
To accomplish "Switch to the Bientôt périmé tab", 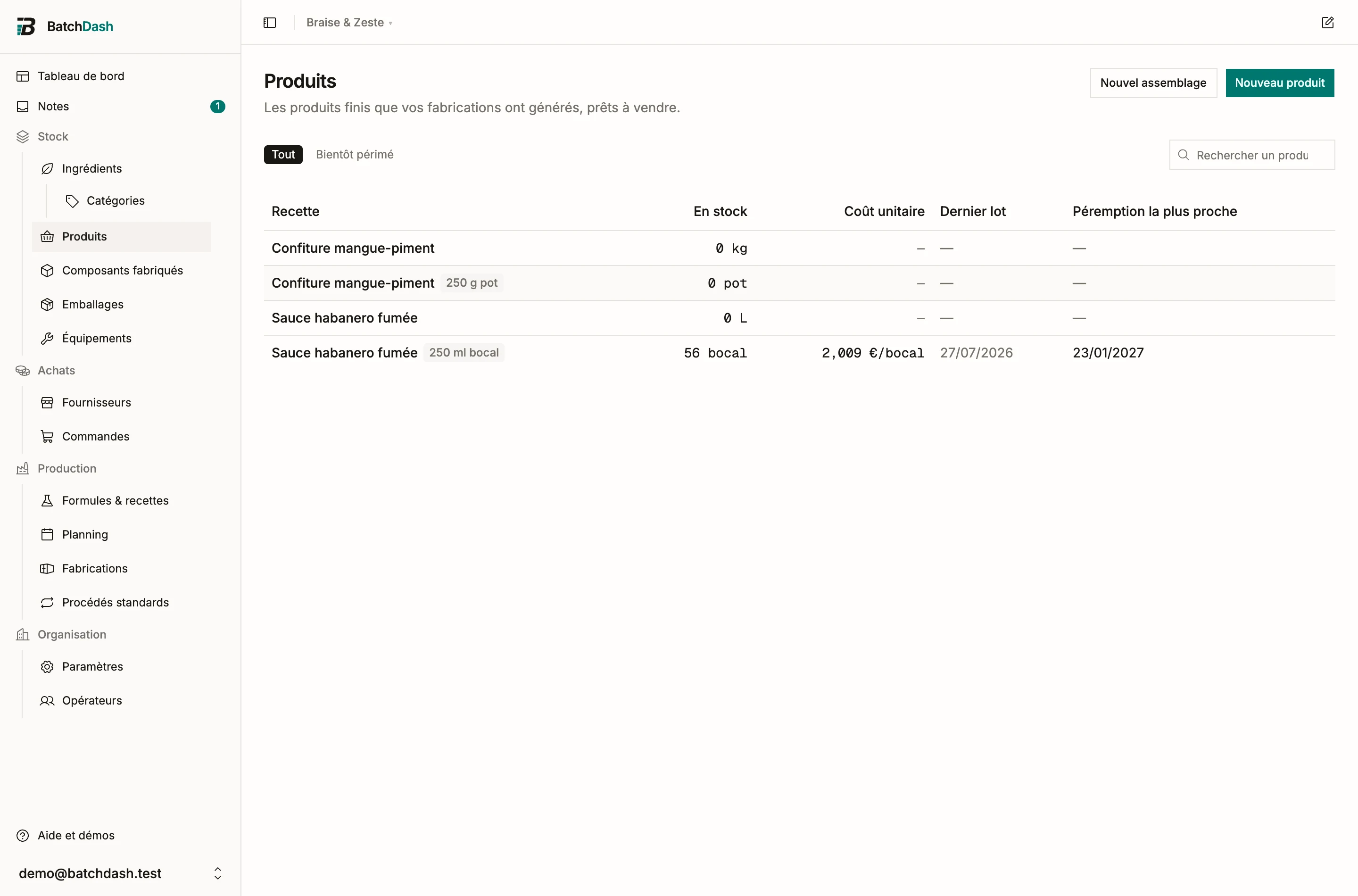I will point(355,155).
